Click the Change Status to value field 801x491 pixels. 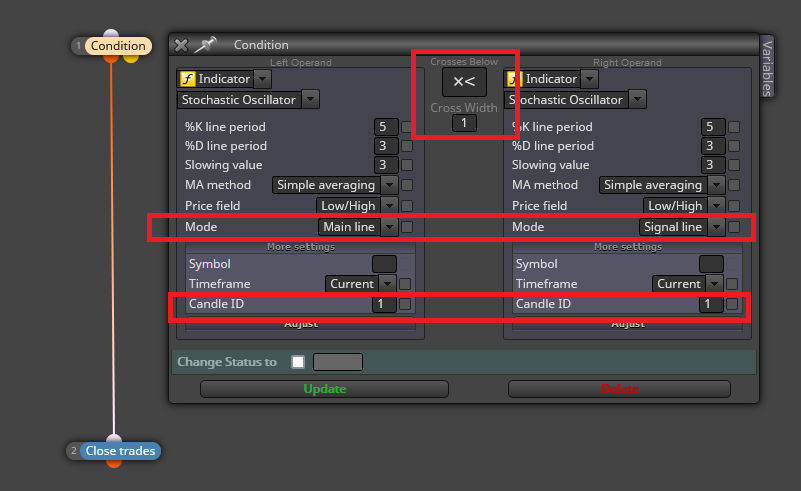coord(338,362)
